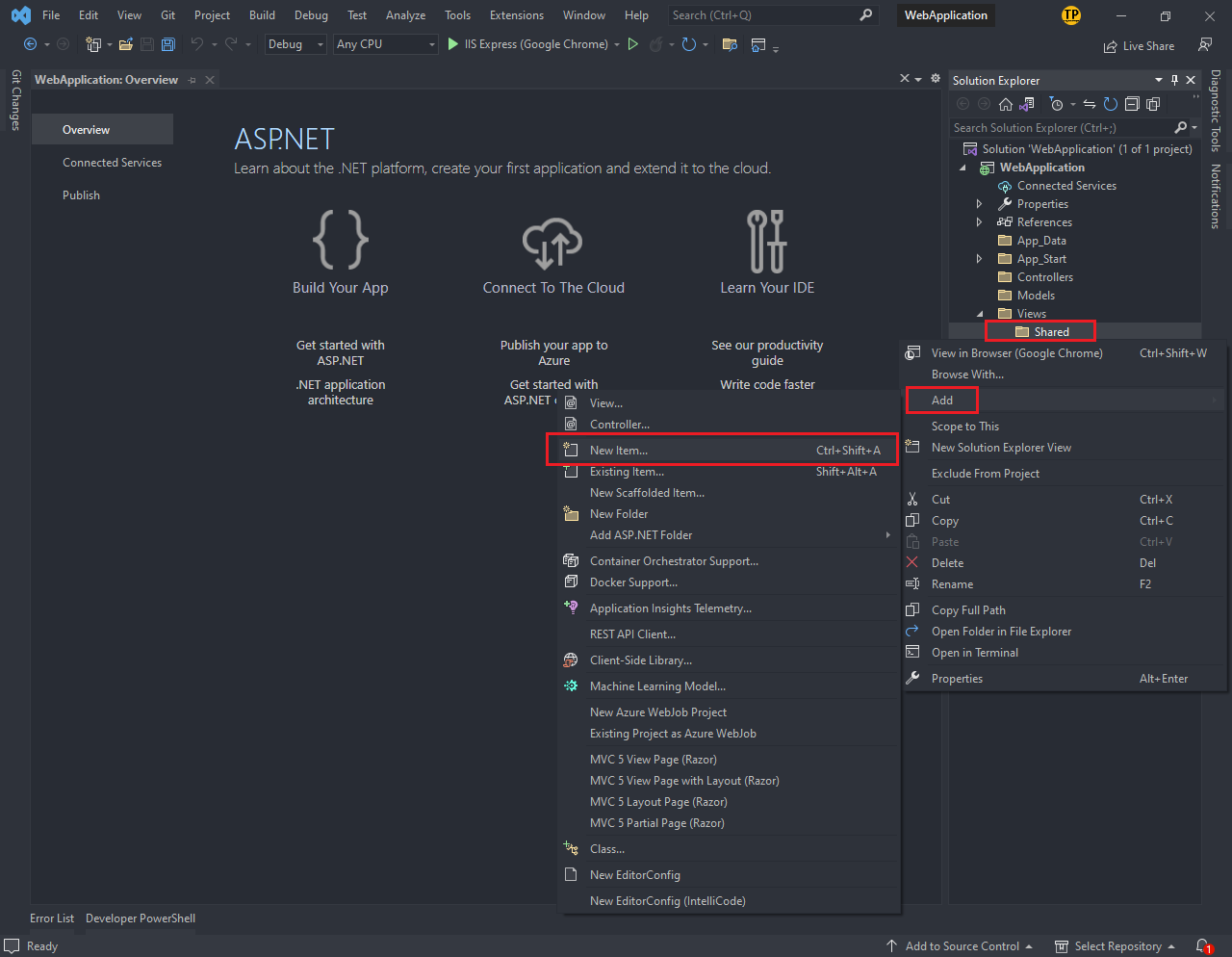Viewport: 1232px width, 957px height.
Task: Click the feedback person icon at top right
Action: (1205, 44)
